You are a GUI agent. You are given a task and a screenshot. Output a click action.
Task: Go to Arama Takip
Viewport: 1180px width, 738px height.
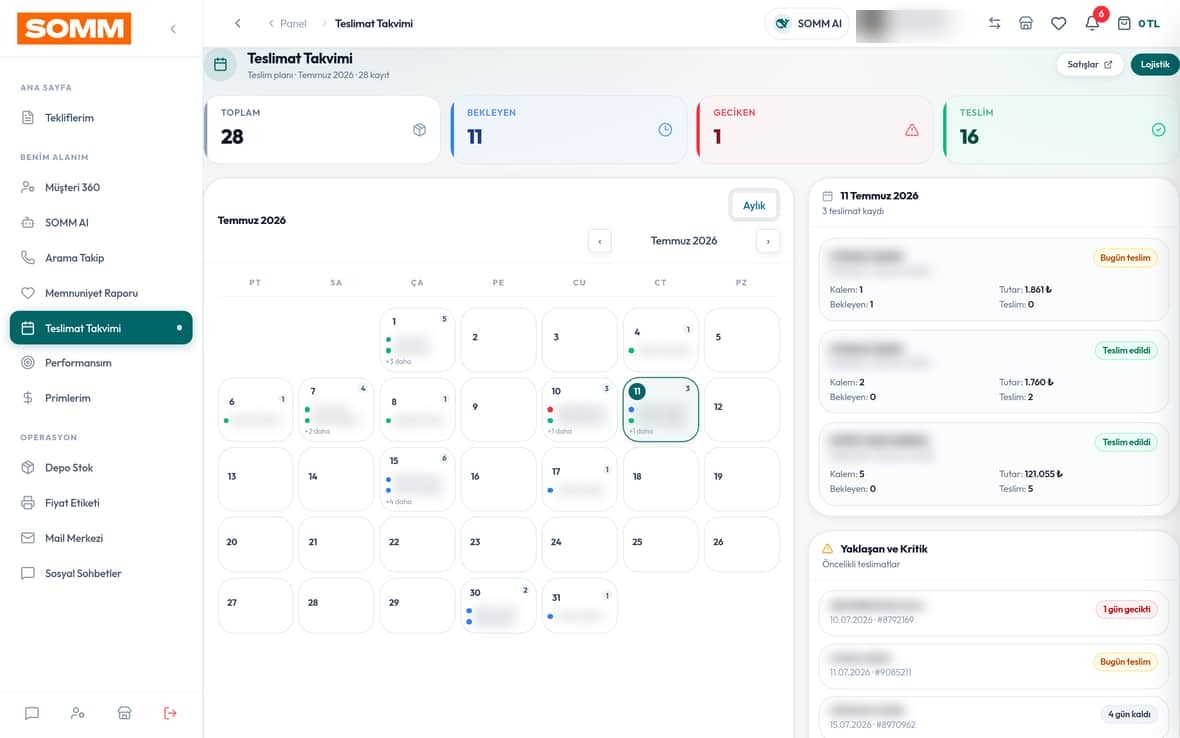[x=101, y=258]
